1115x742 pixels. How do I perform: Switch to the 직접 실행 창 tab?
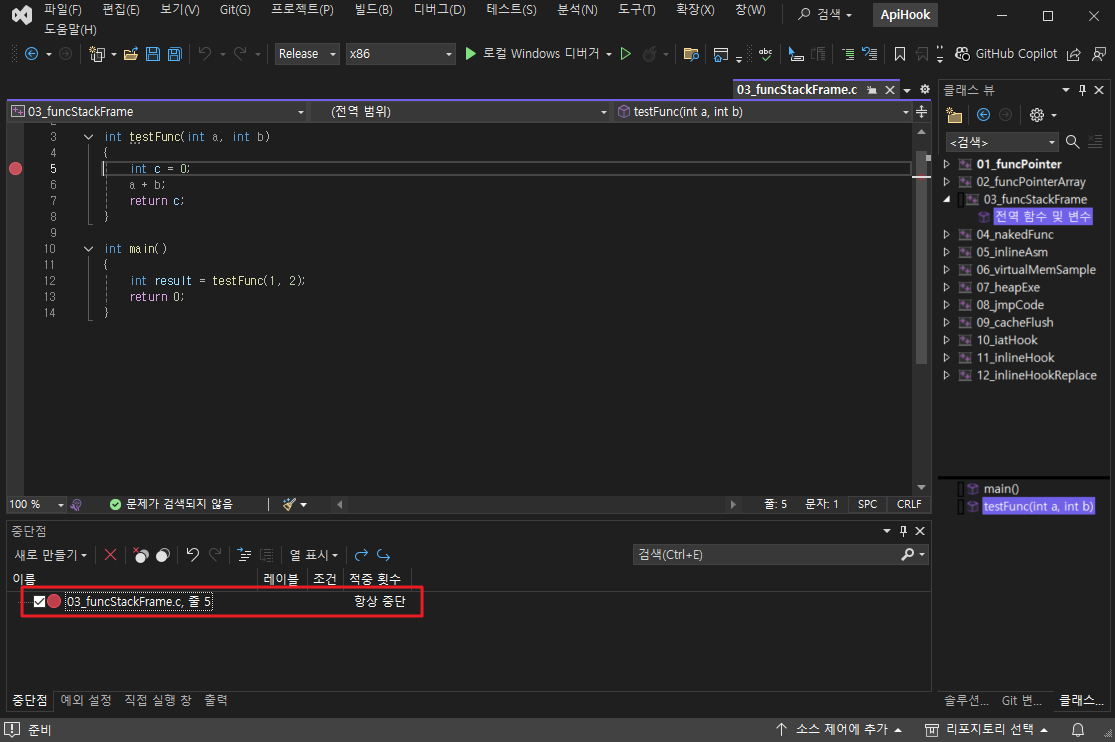pyautogui.click(x=158, y=701)
